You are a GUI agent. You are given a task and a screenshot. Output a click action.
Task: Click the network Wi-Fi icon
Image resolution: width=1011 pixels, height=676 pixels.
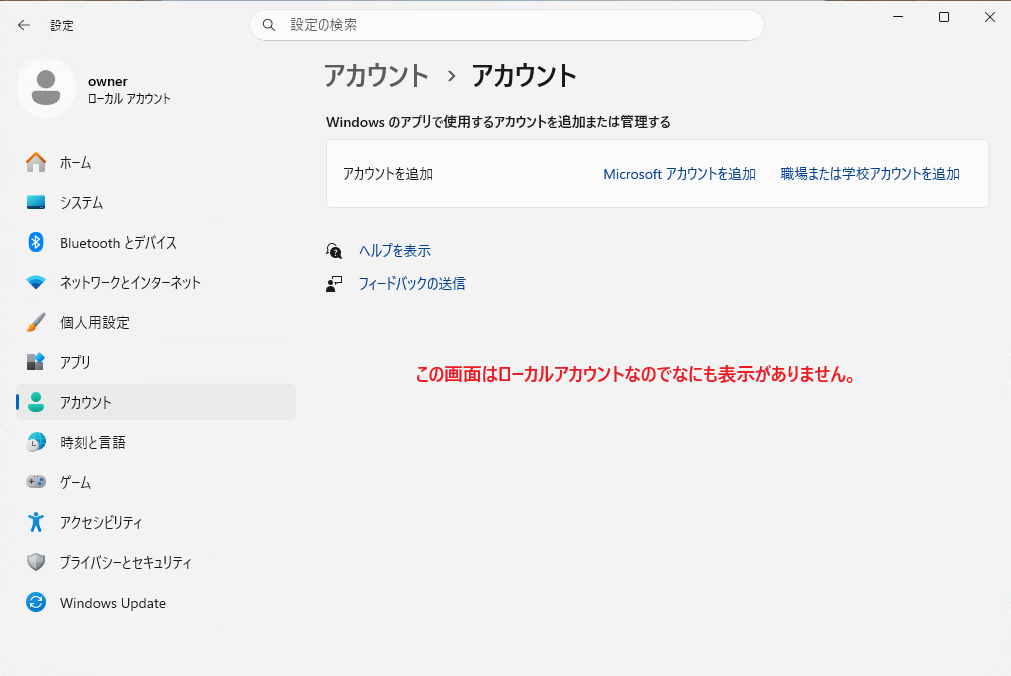pyautogui.click(x=36, y=283)
